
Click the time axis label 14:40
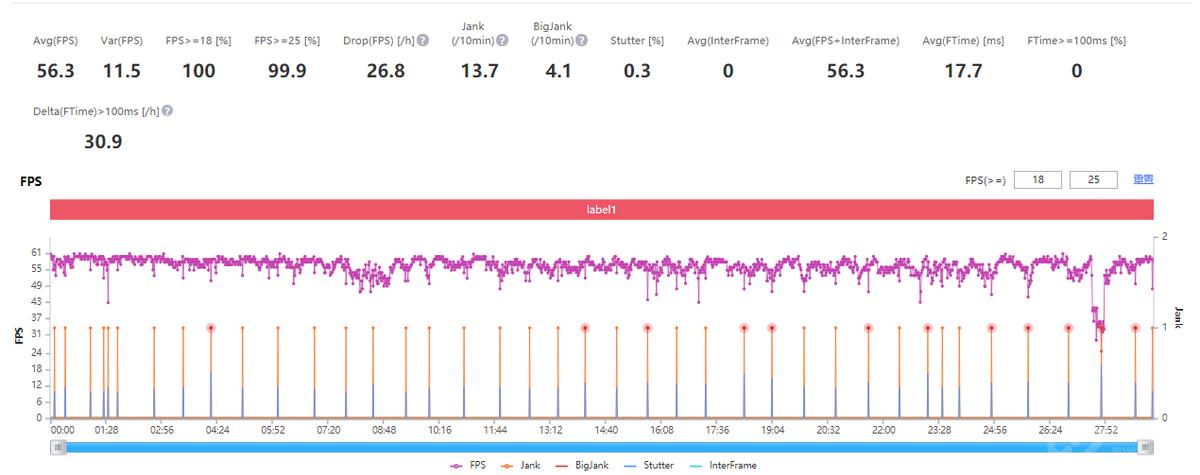point(606,429)
